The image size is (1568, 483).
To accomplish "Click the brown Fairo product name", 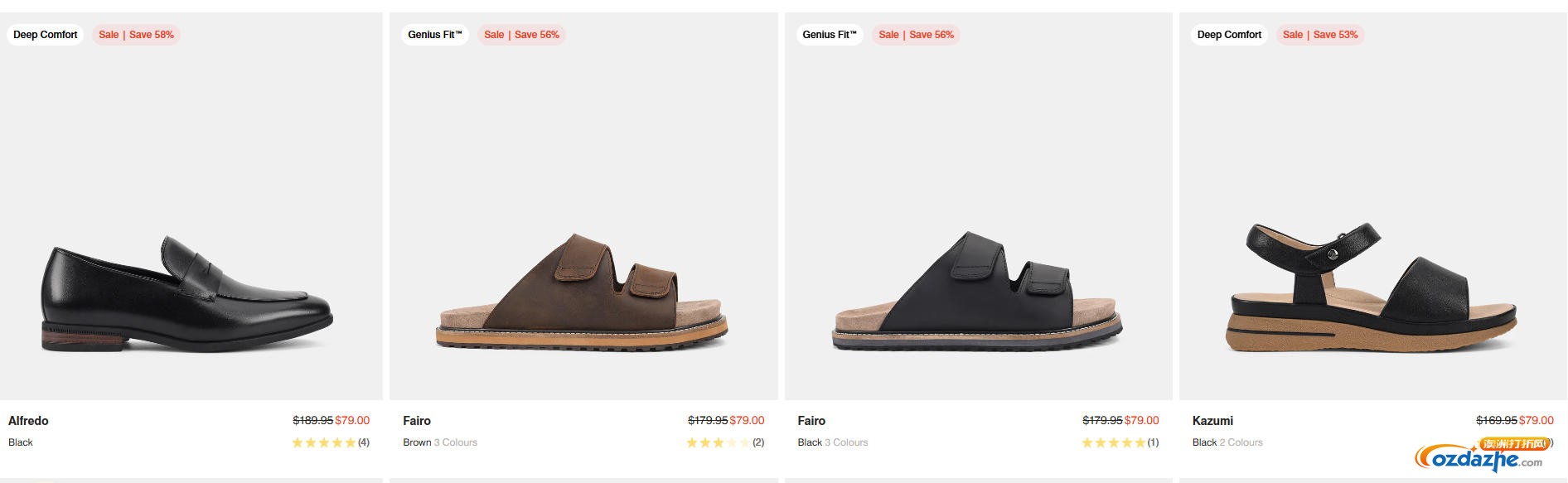I will click(x=417, y=421).
